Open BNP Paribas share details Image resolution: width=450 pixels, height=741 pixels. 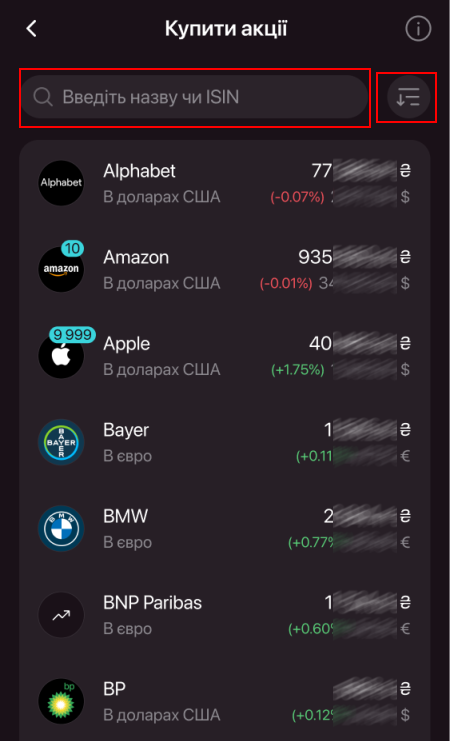tap(225, 615)
